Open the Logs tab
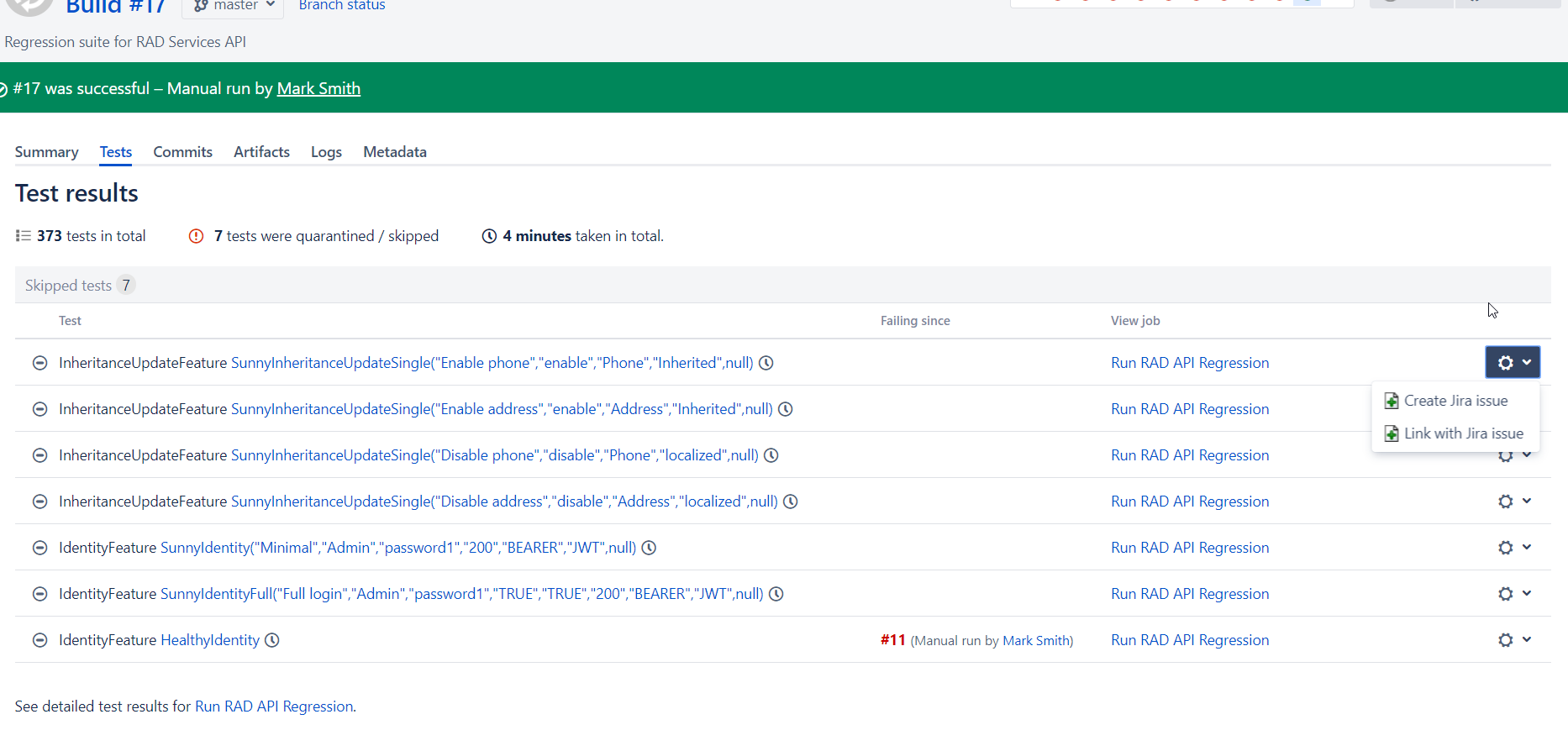The image size is (1568, 730). pos(326,152)
